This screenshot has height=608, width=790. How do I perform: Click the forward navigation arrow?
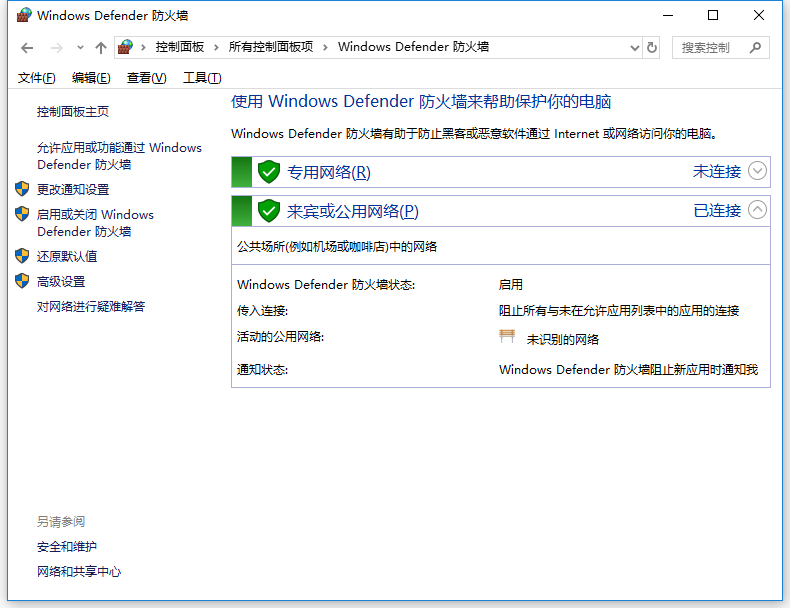coord(57,48)
